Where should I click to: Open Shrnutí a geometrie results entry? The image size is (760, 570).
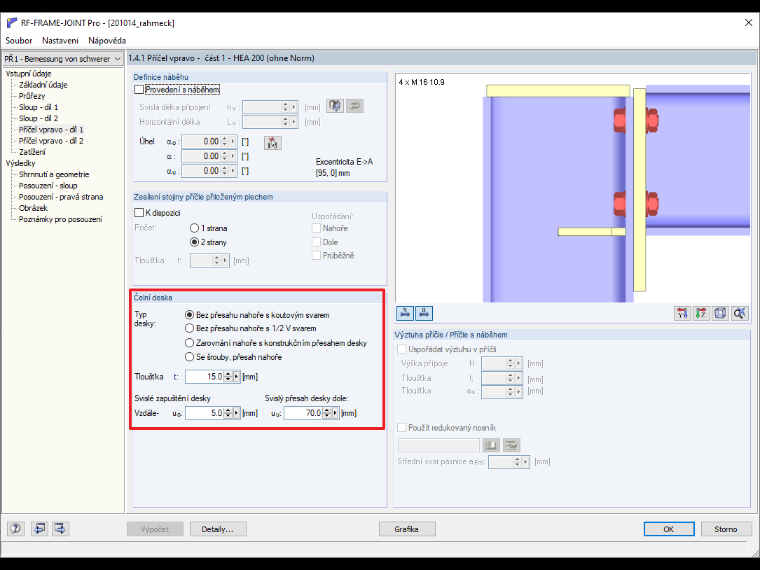tap(54, 174)
